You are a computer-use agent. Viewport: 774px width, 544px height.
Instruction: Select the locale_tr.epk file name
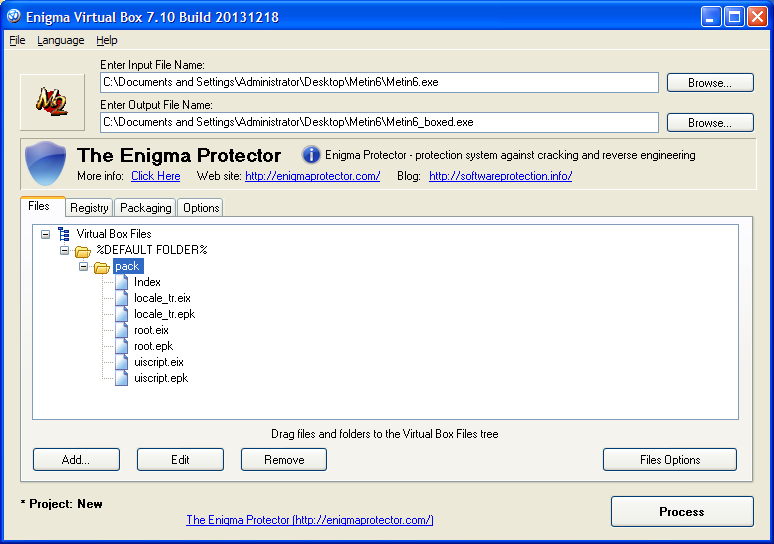point(164,314)
